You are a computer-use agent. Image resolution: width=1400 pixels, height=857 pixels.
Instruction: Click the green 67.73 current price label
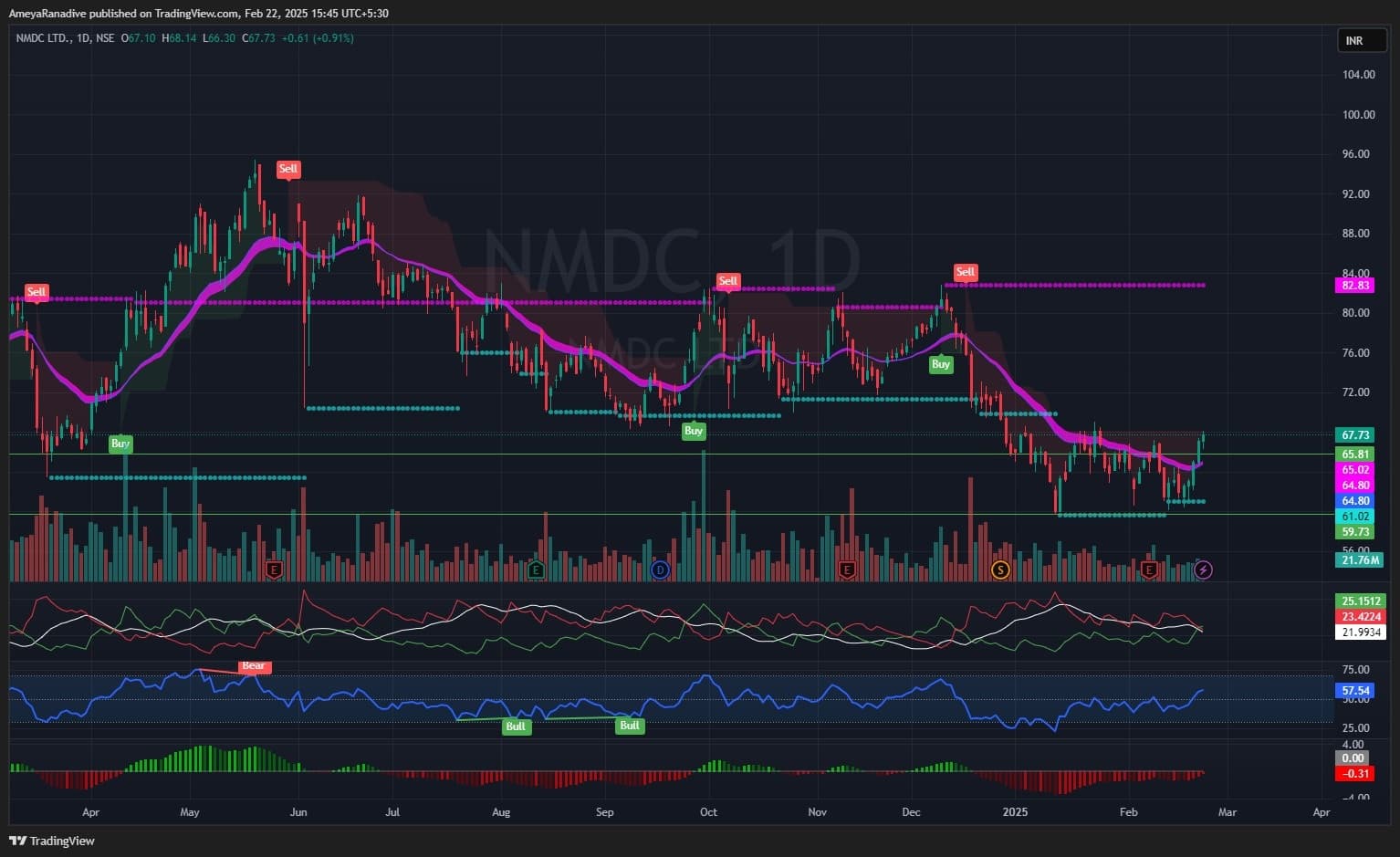click(x=1356, y=435)
